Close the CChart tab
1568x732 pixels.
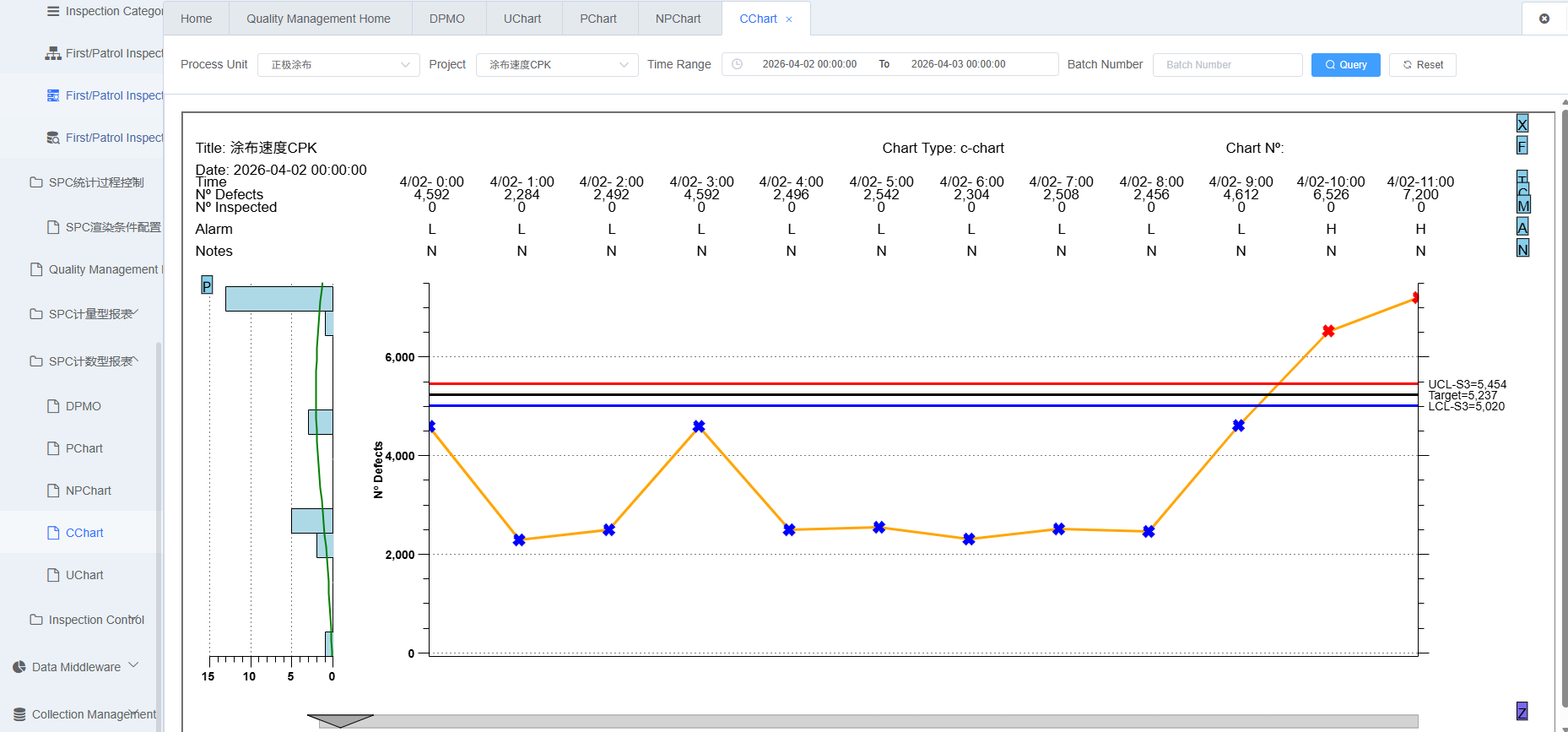click(789, 19)
